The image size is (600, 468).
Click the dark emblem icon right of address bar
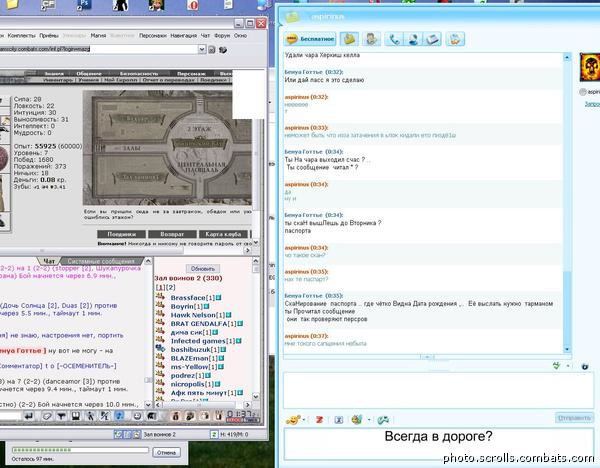click(x=223, y=49)
